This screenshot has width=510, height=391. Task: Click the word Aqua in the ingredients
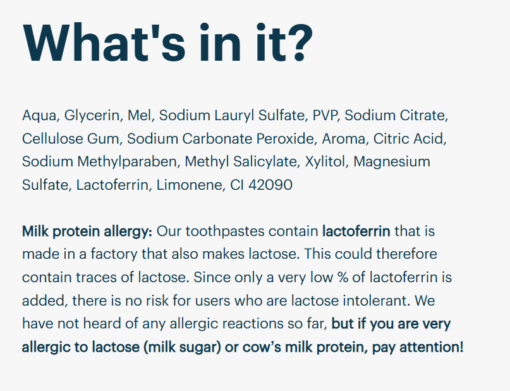click(41, 116)
